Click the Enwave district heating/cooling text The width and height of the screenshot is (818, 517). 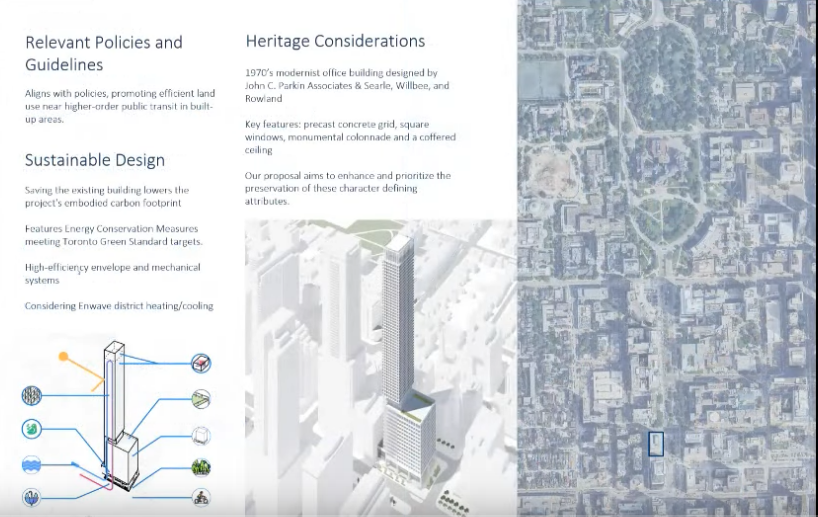[x=119, y=306]
